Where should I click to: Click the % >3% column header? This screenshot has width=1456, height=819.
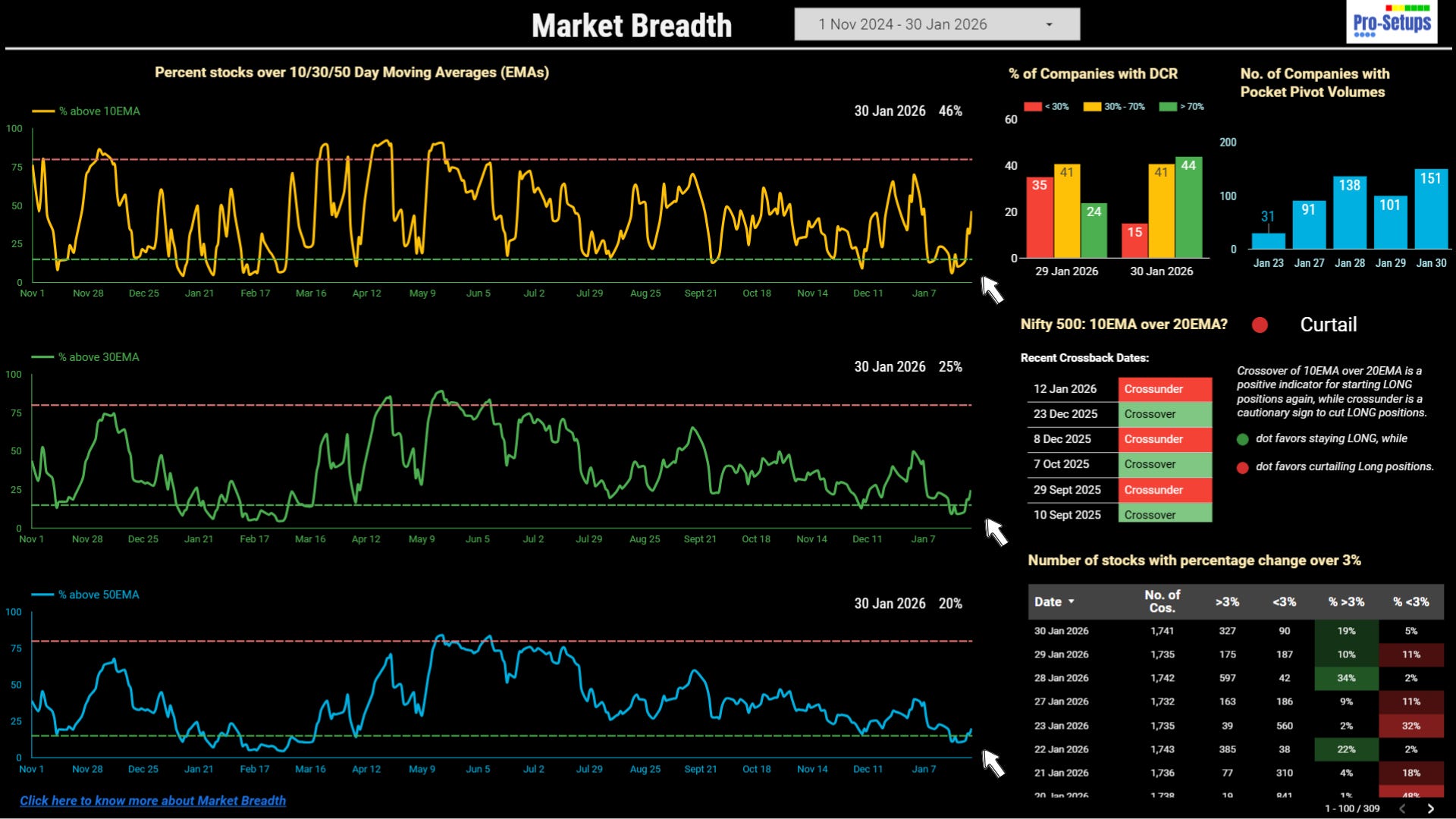[x=1345, y=601]
